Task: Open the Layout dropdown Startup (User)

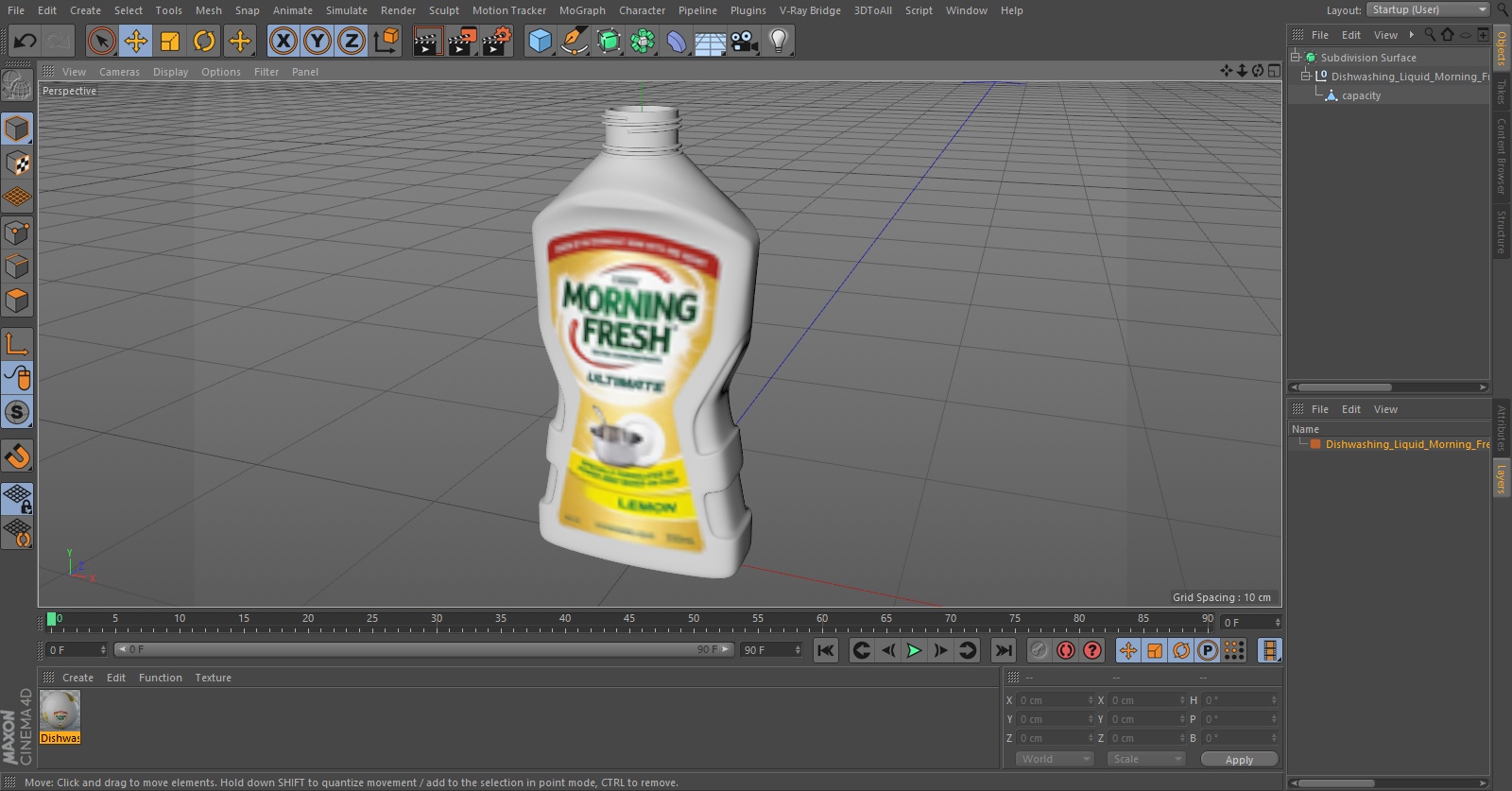Action: (x=1427, y=9)
